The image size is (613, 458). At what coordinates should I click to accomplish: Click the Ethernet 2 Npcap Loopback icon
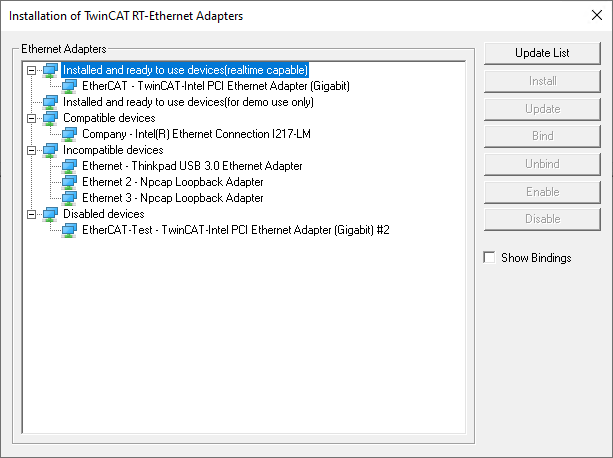coord(70,182)
